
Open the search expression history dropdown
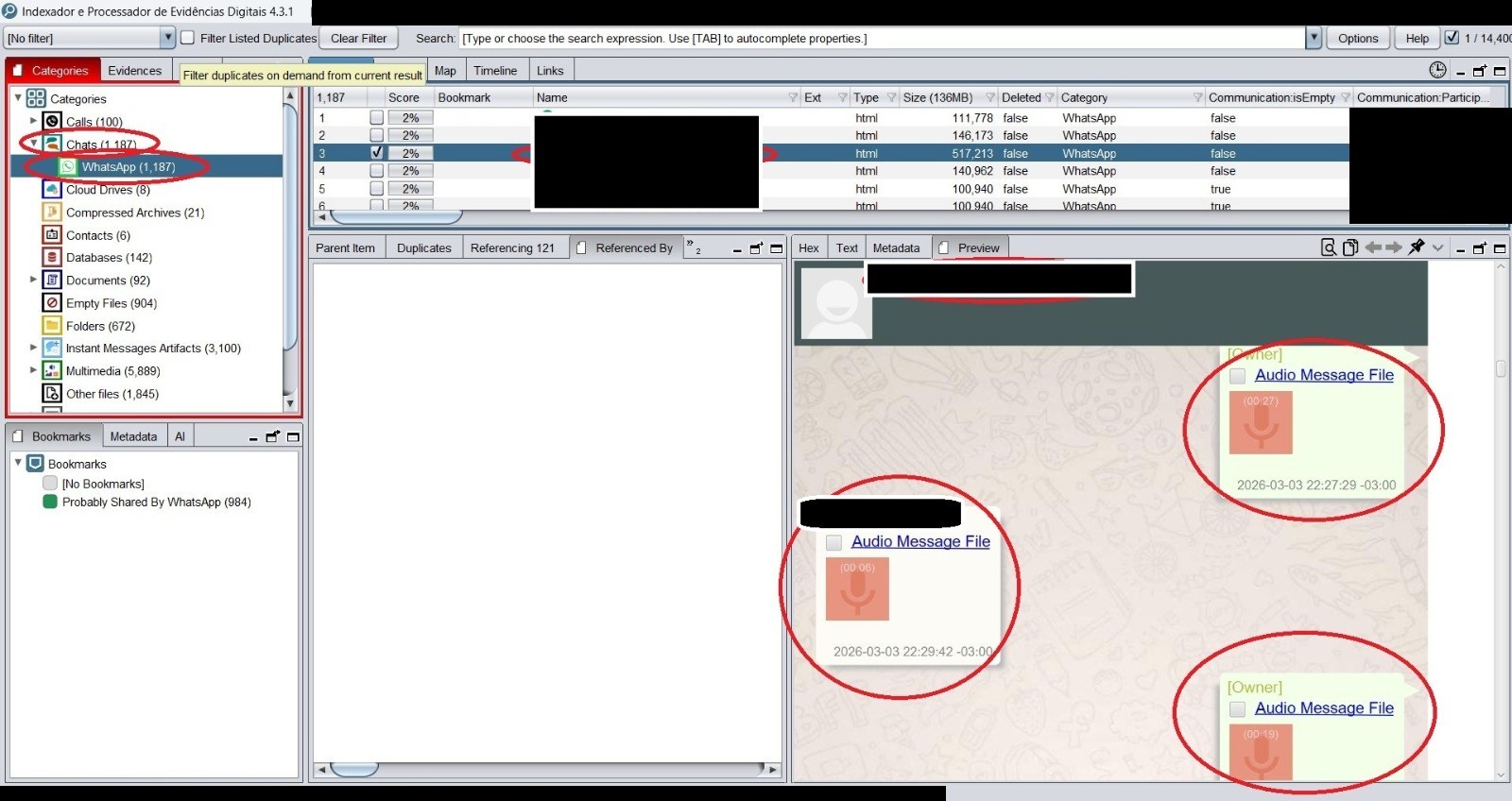click(x=1314, y=38)
